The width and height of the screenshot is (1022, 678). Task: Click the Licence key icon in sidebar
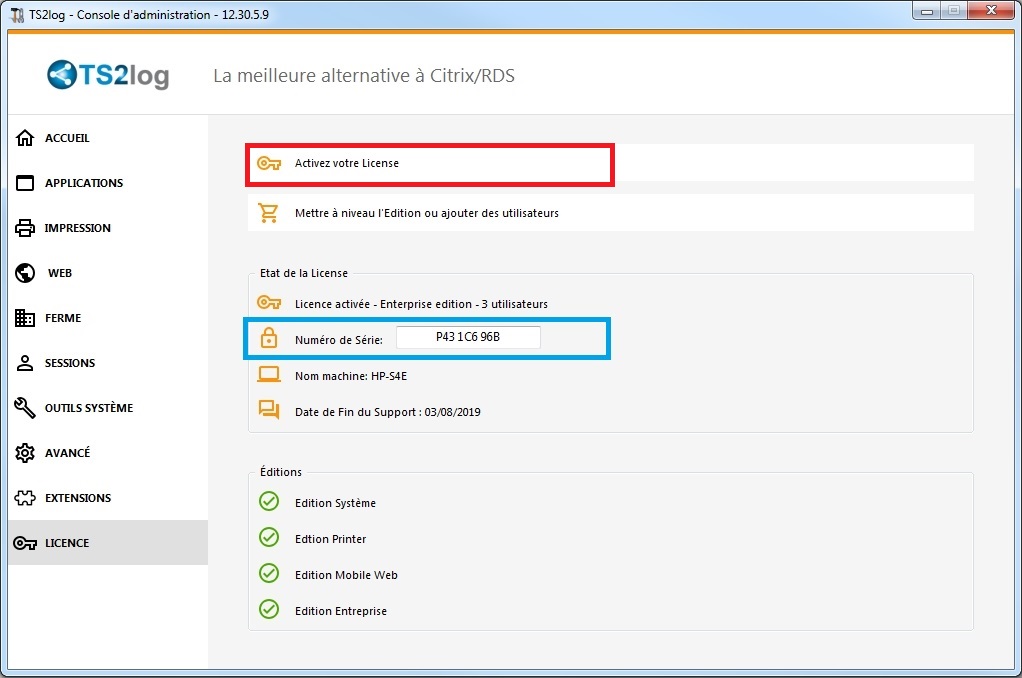point(25,543)
